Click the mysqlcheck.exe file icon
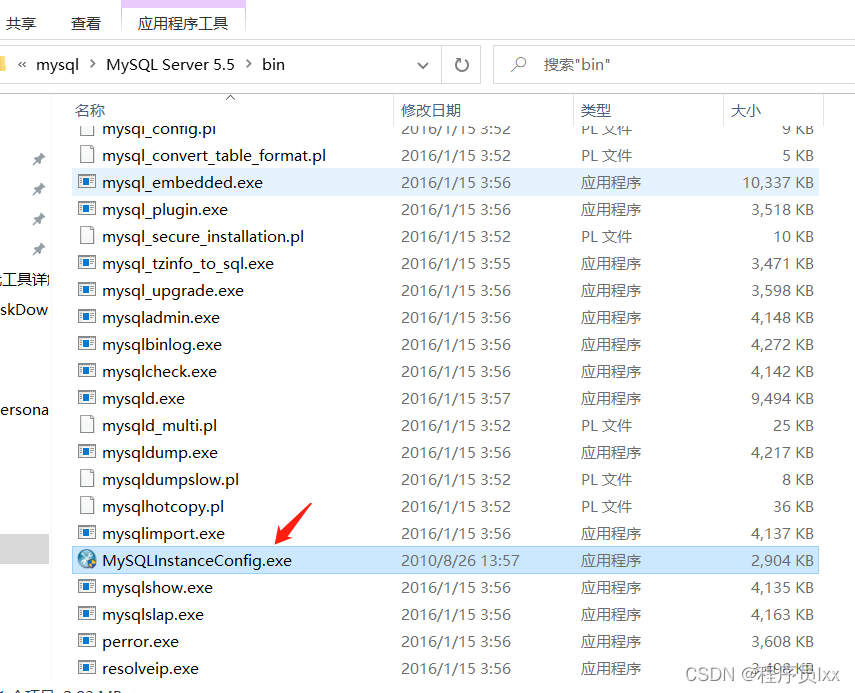 tap(87, 371)
